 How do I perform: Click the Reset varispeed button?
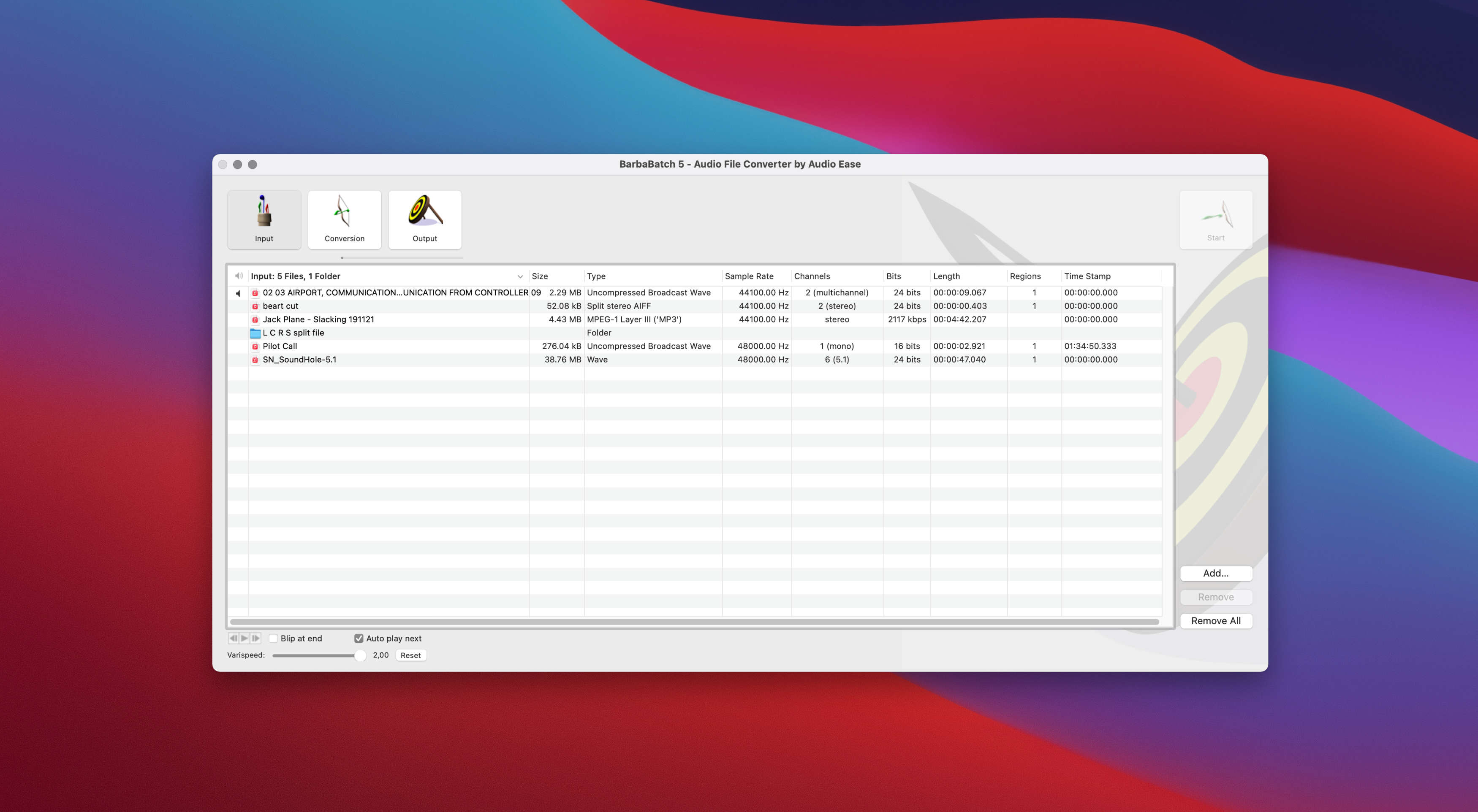(x=410, y=655)
